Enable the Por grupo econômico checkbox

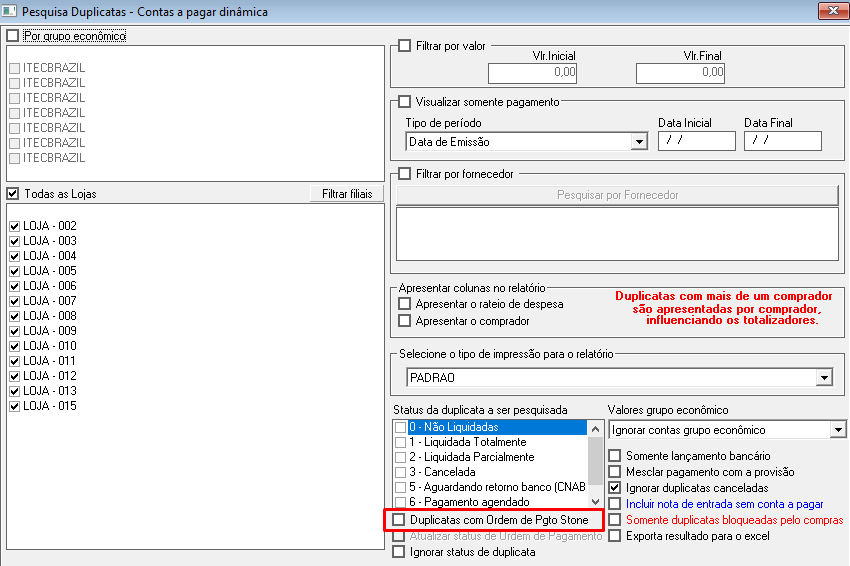point(12,36)
